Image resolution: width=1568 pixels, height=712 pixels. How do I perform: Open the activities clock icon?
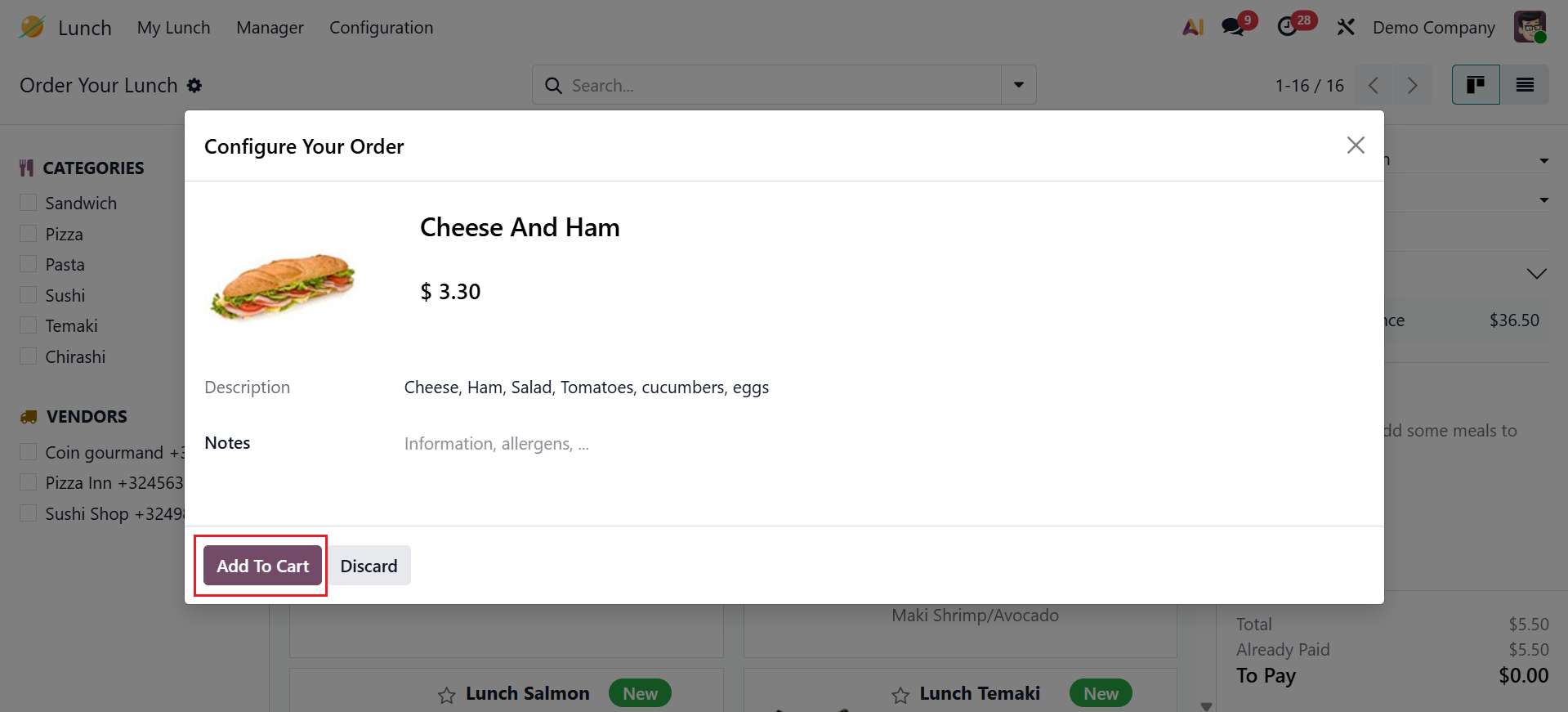point(1288,27)
